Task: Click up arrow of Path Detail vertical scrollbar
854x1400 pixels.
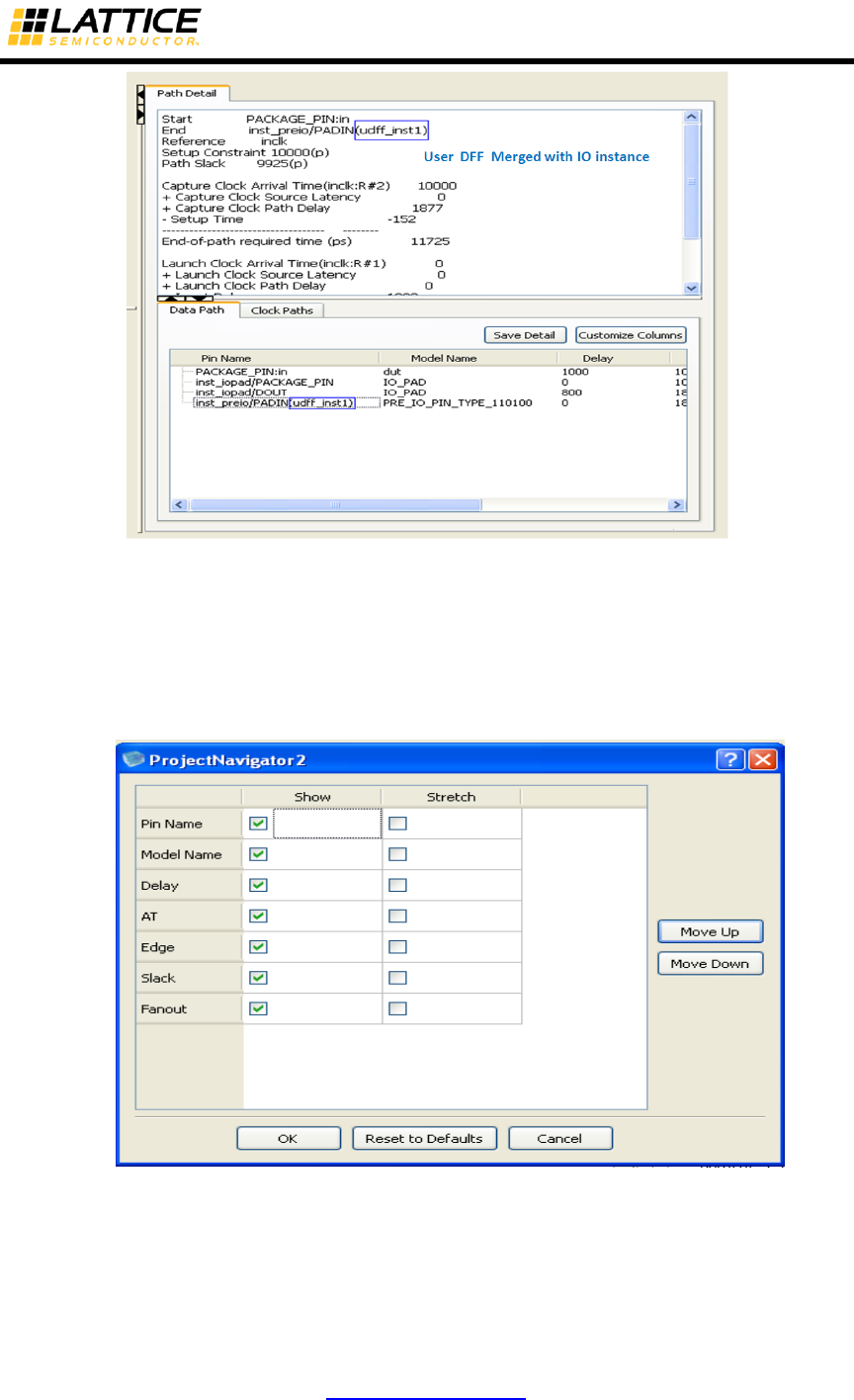Action: click(691, 117)
